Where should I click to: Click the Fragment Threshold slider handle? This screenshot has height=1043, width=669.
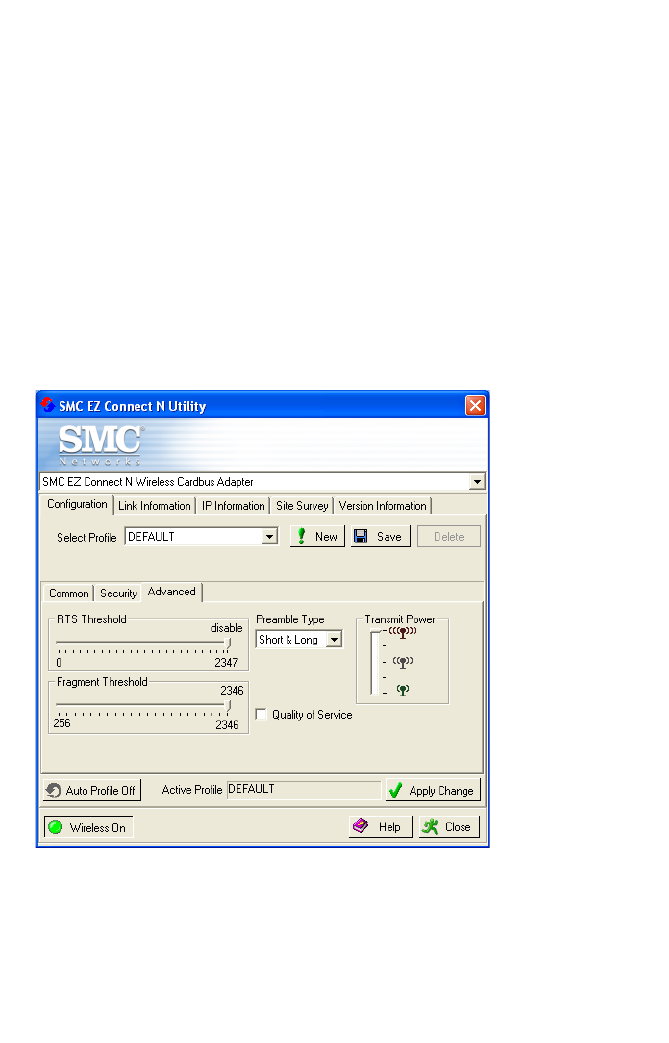(228, 705)
